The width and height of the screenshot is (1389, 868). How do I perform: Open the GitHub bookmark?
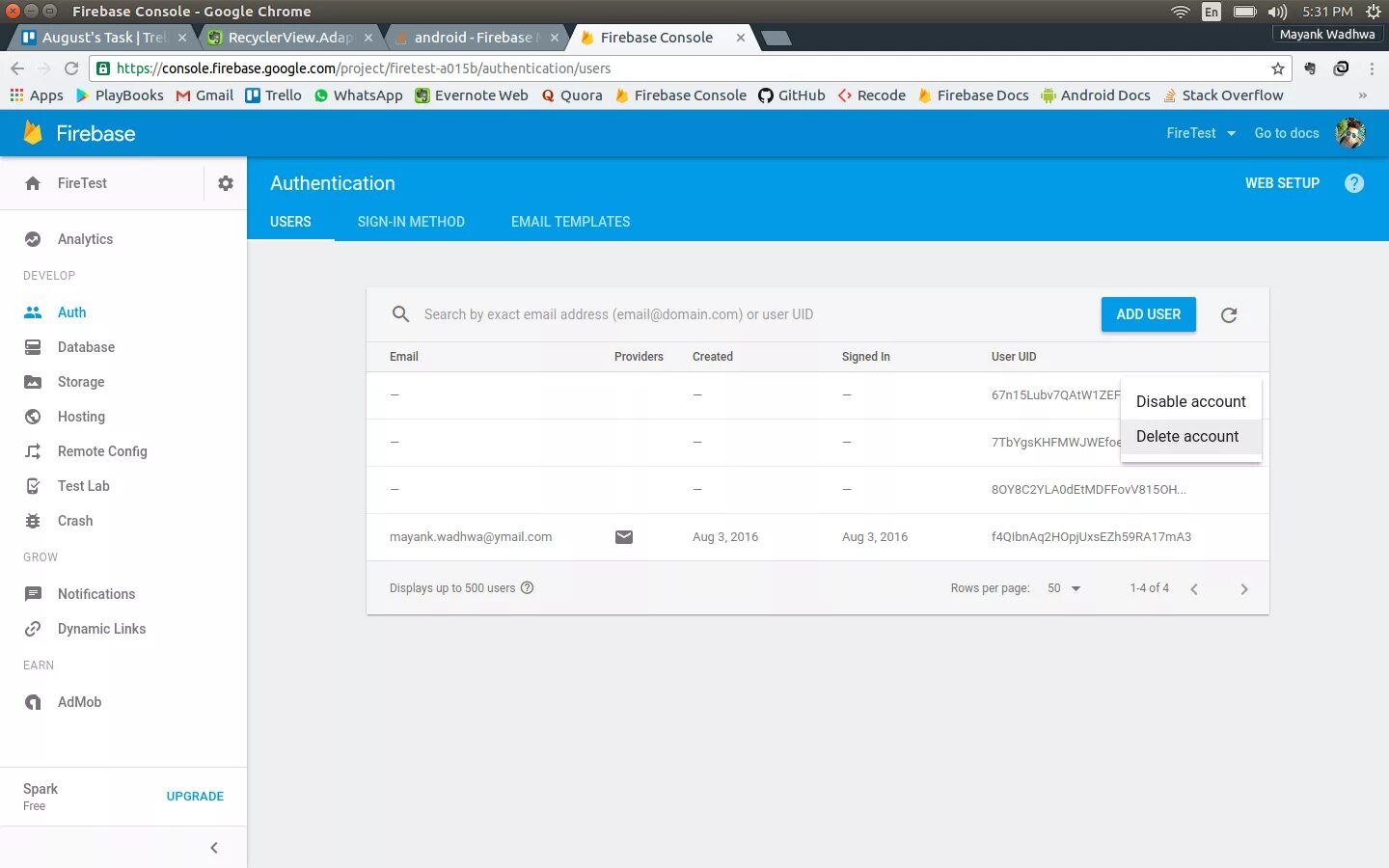792,95
